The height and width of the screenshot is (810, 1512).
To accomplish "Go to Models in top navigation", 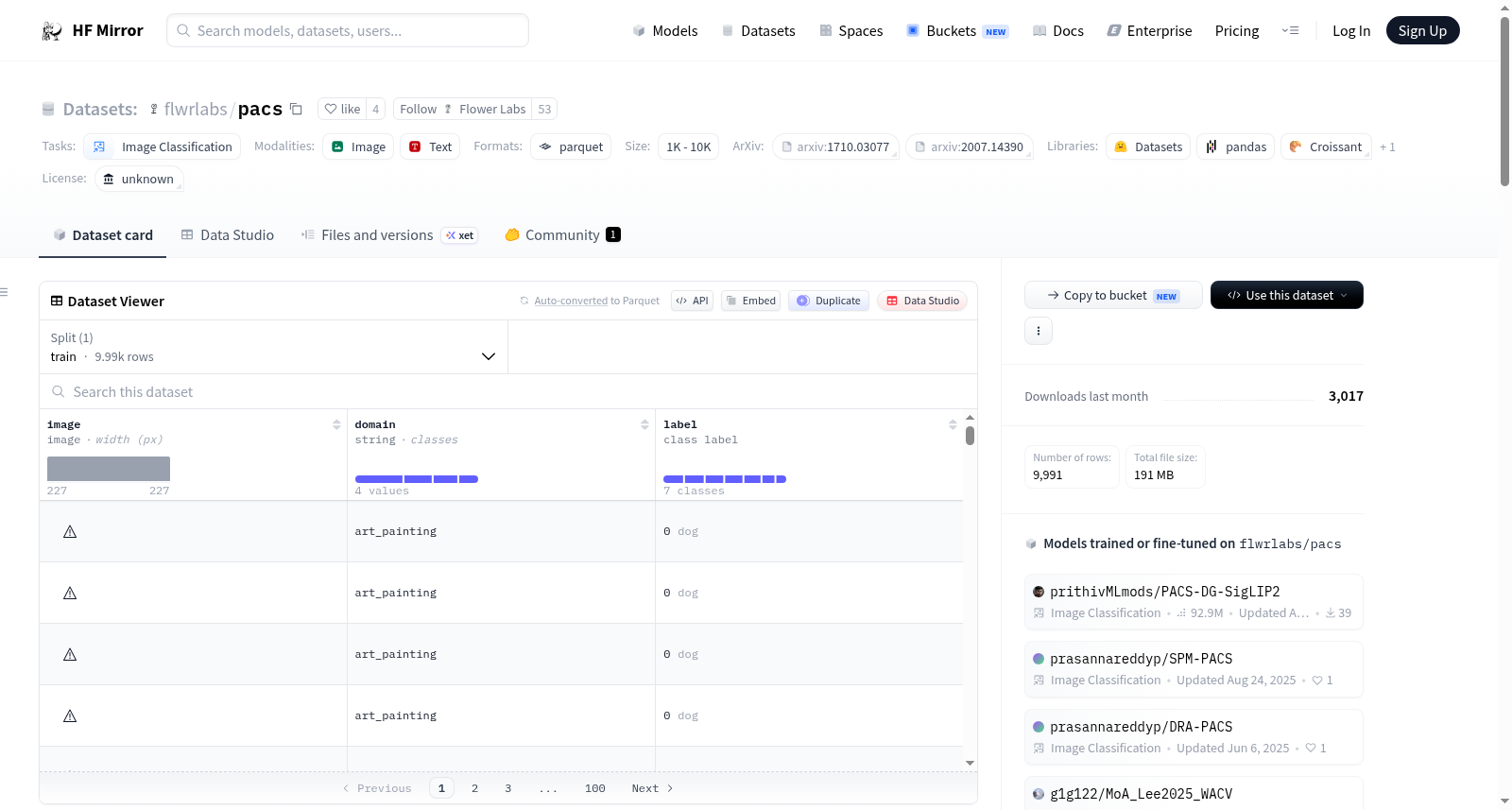I will 665,30.
